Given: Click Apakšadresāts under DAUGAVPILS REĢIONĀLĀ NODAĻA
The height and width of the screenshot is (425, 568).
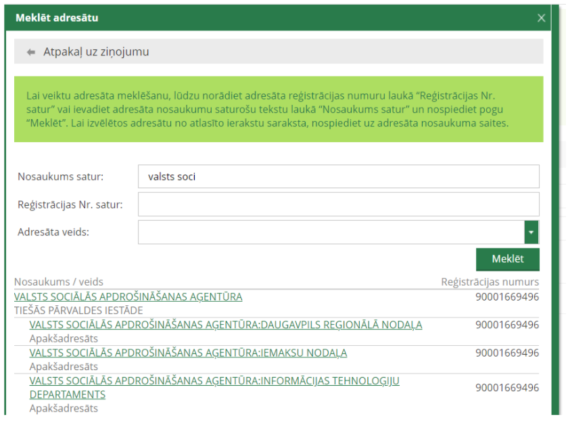Looking at the screenshot, I should coord(64,338).
